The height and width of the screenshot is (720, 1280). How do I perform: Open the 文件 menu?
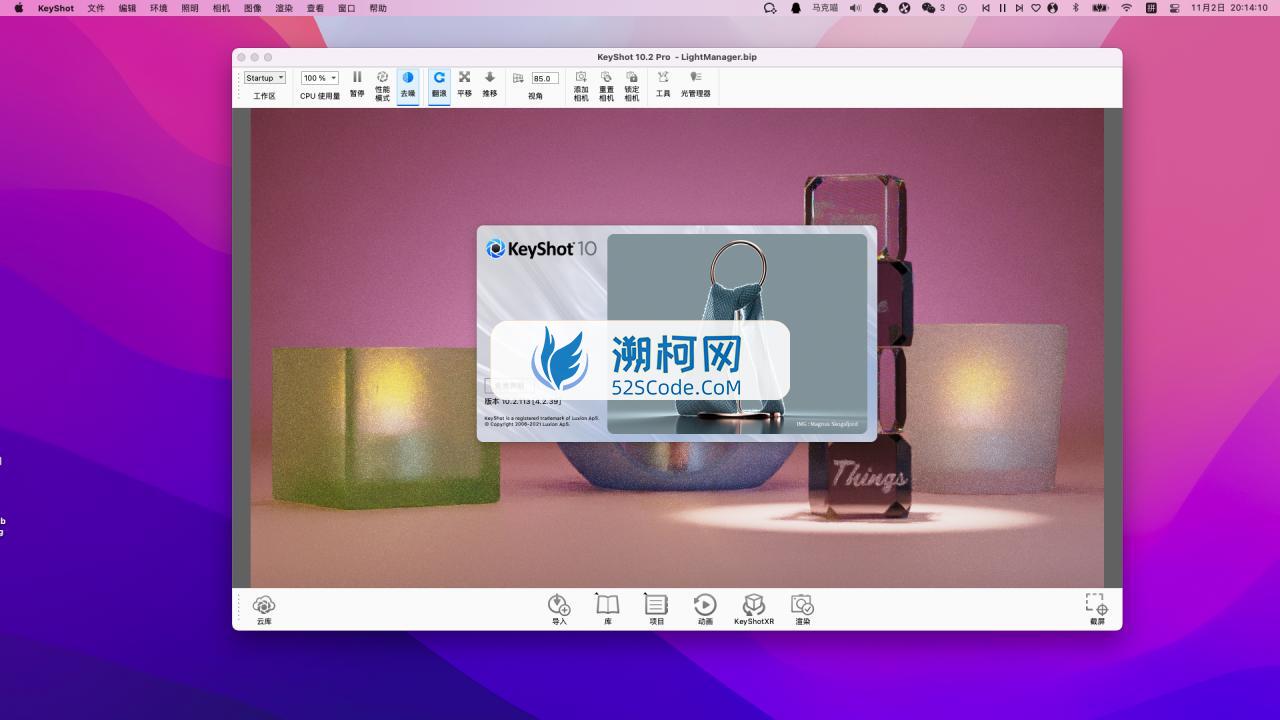[96, 8]
